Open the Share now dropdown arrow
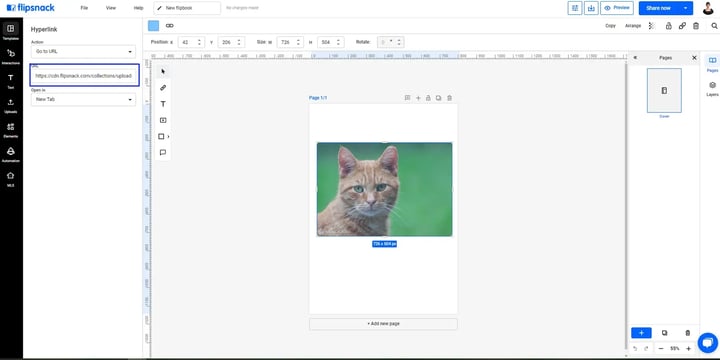The height and width of the screenshot is (360, 720). [x=686, y=8]
